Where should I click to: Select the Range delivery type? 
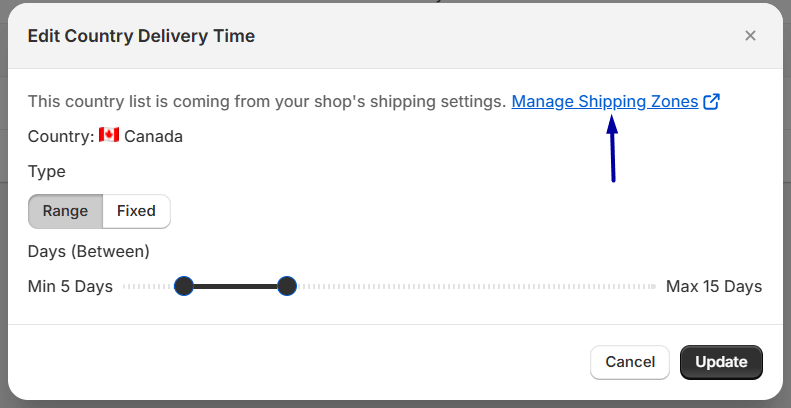pos(65,211)
